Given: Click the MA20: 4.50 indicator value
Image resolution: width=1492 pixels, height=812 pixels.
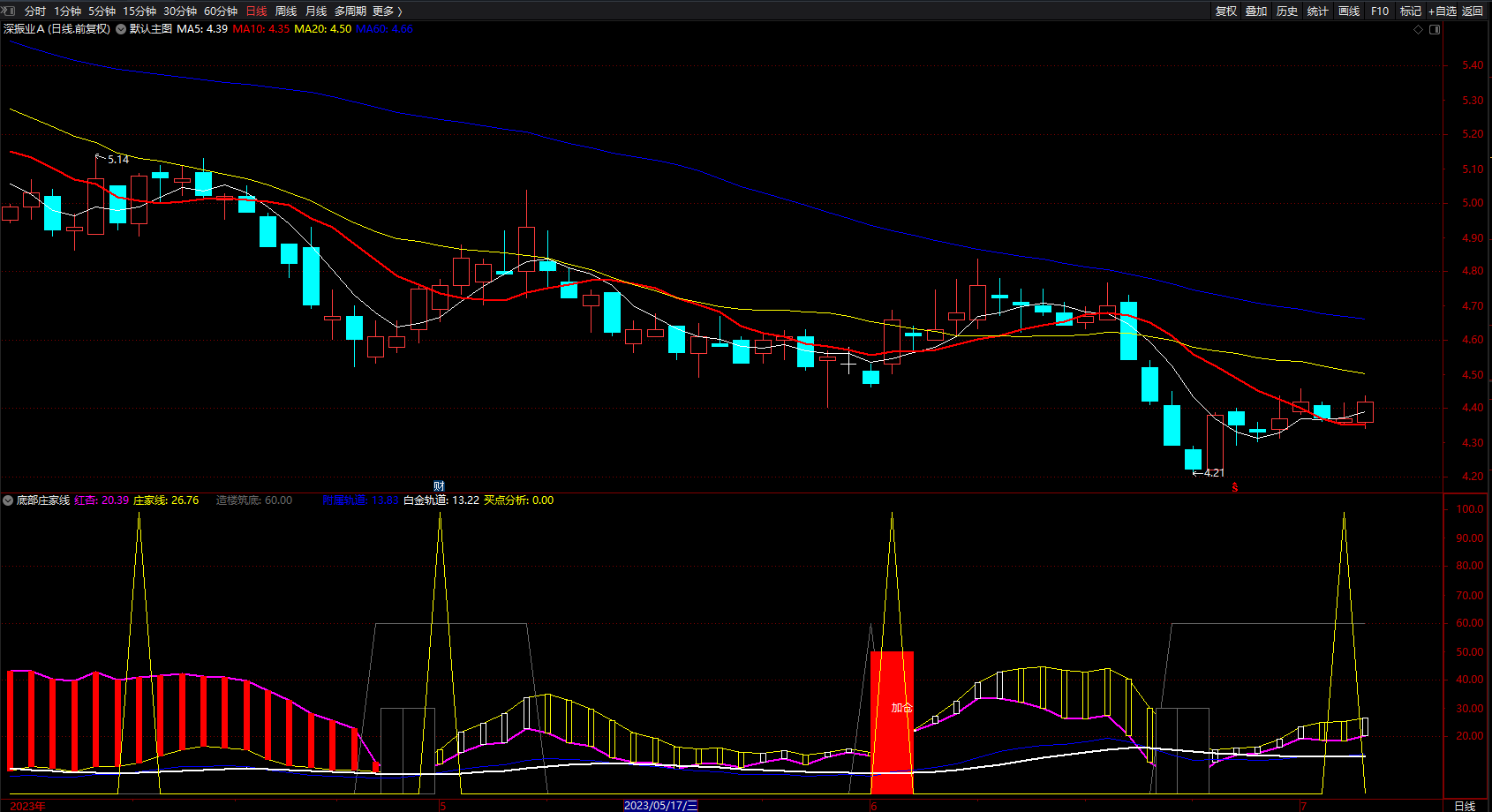Looking at the screenshot, I should (323, 29).
